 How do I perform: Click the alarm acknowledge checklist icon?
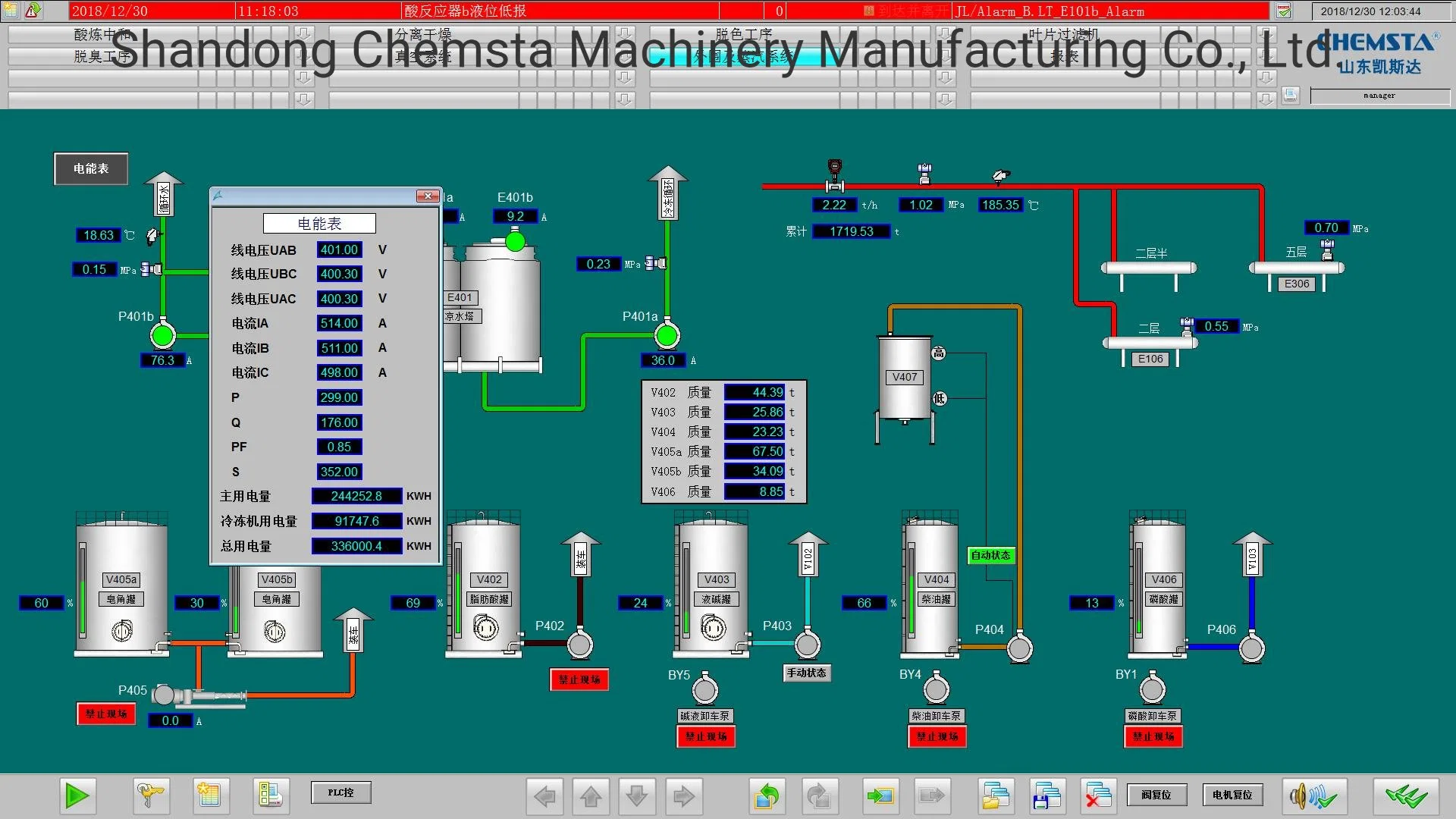(1284, 11)
